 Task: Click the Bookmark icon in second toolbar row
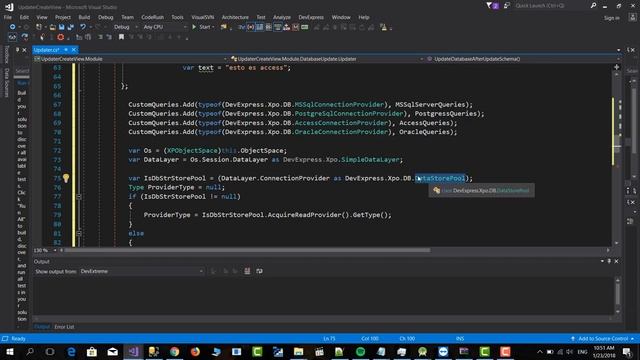(x=121, y=37)
